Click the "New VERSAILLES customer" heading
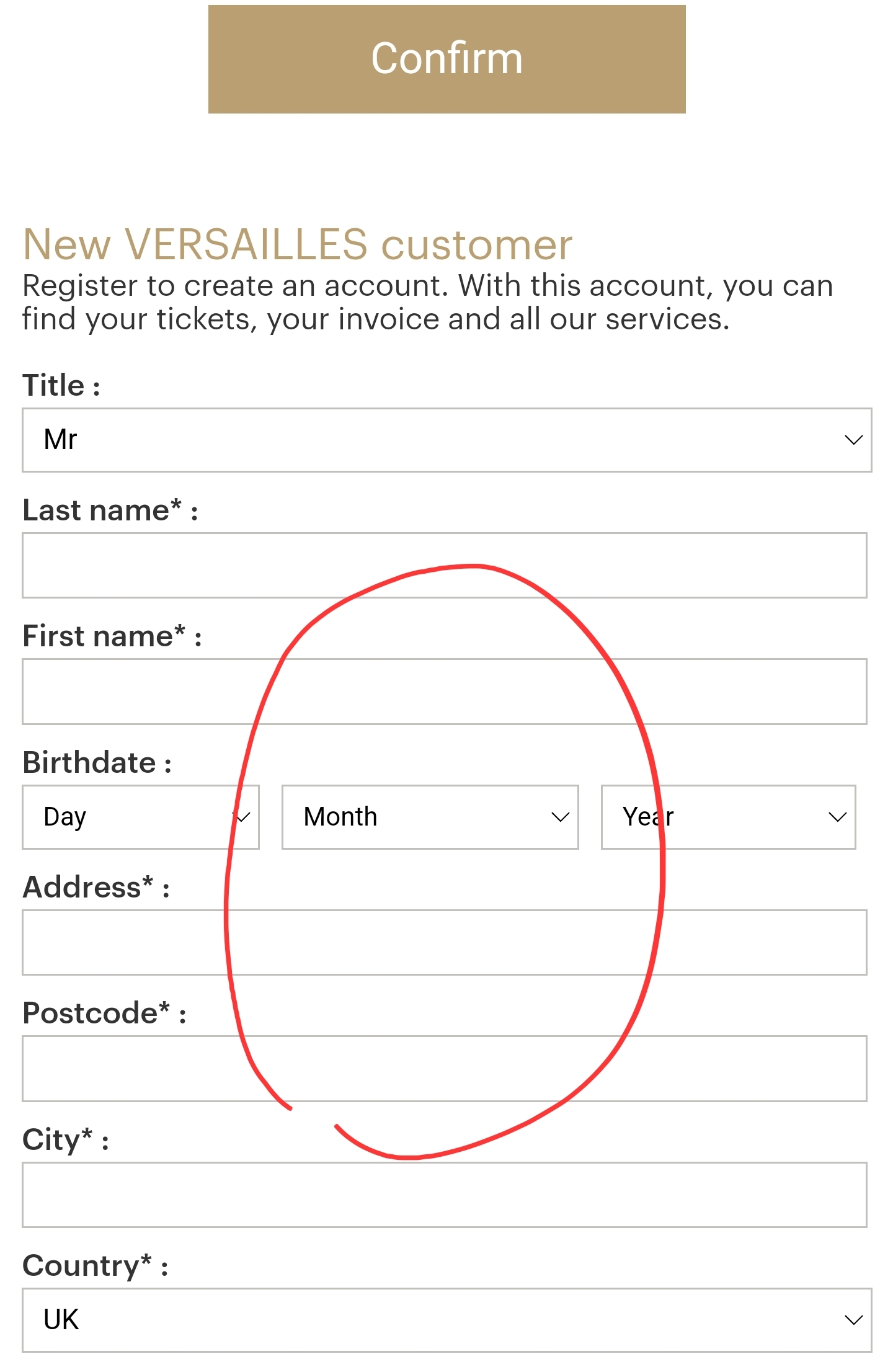This screenshot has height=1372, width=893. point(297,244)
